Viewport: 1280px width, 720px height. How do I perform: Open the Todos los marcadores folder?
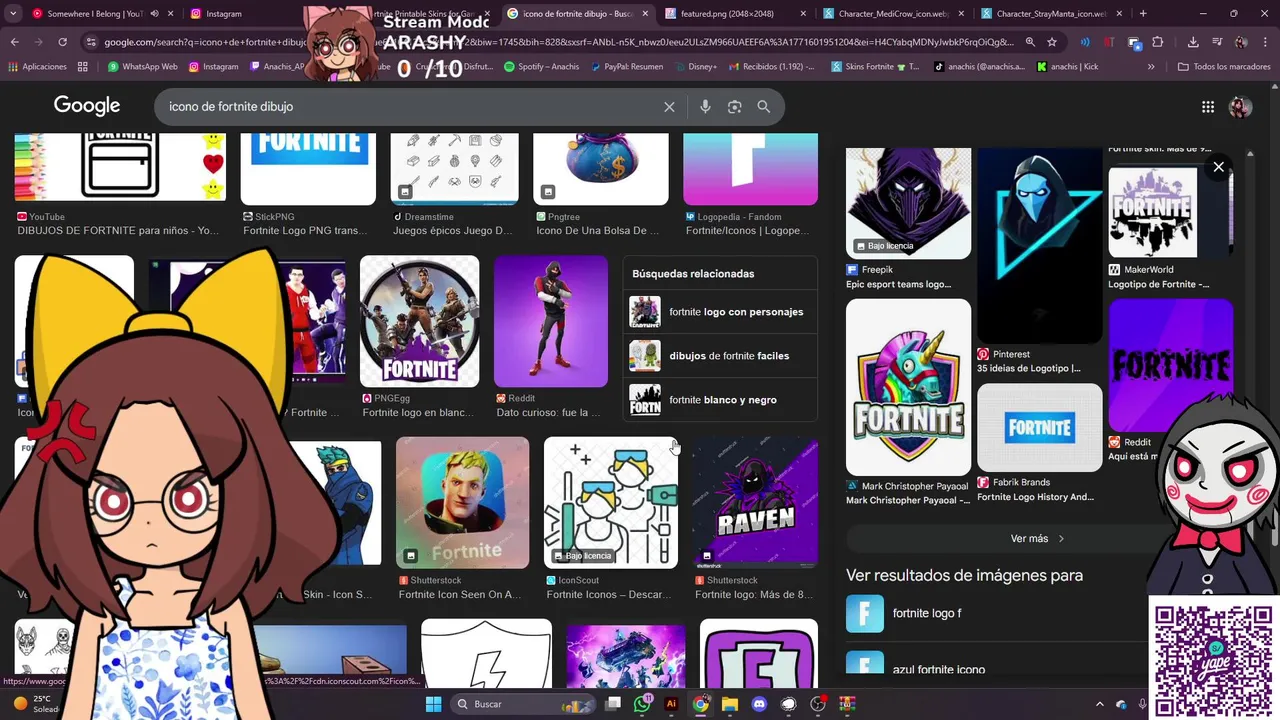[x=1224, y=66]
